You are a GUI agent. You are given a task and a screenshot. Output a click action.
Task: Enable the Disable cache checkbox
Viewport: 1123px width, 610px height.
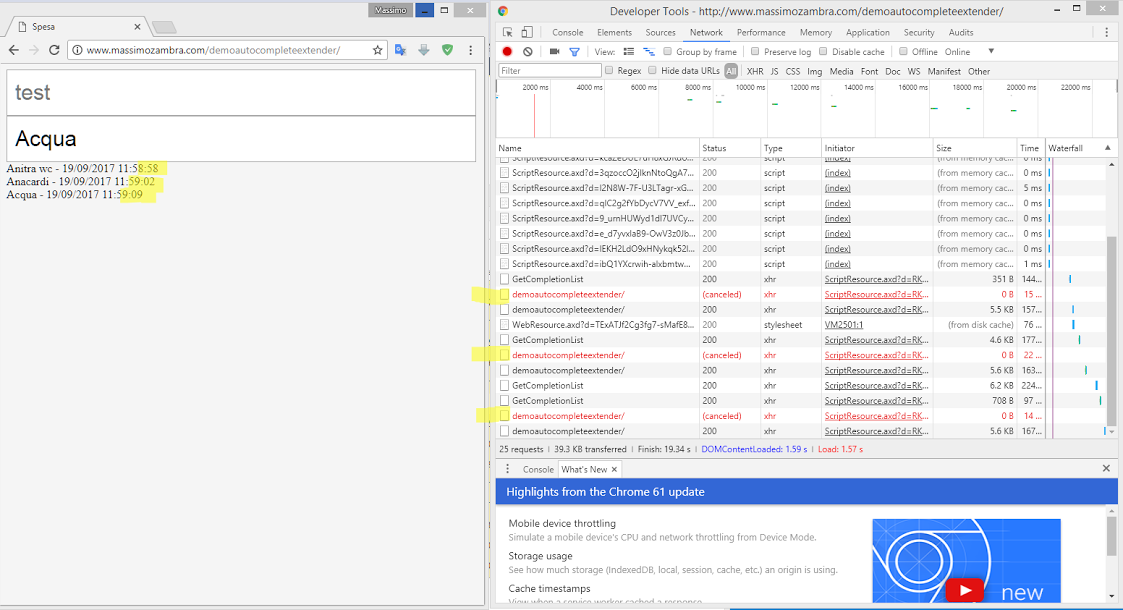pyautogui.click(x=823, y=51)
